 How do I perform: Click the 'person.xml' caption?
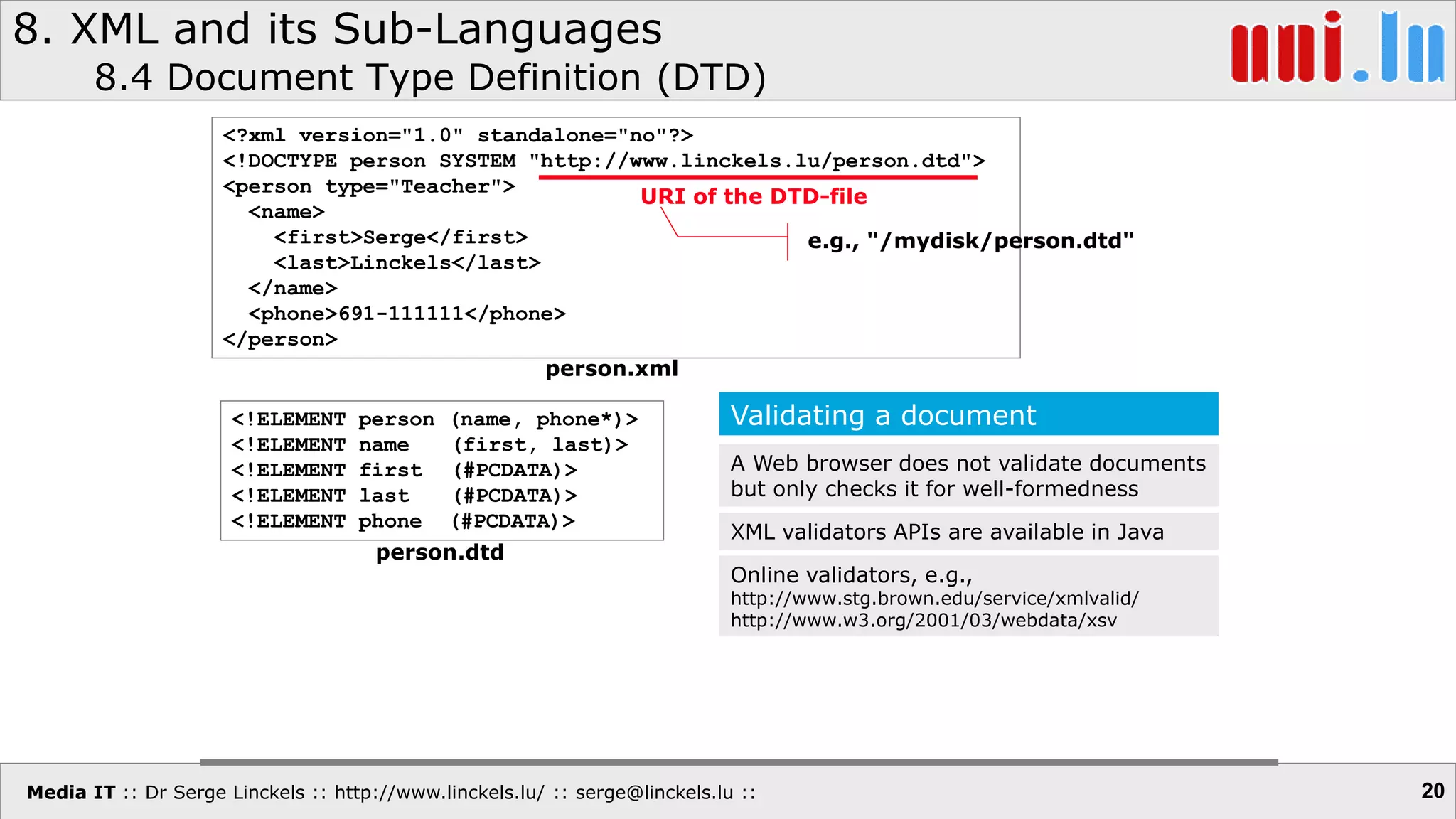(x=611, y=368)
